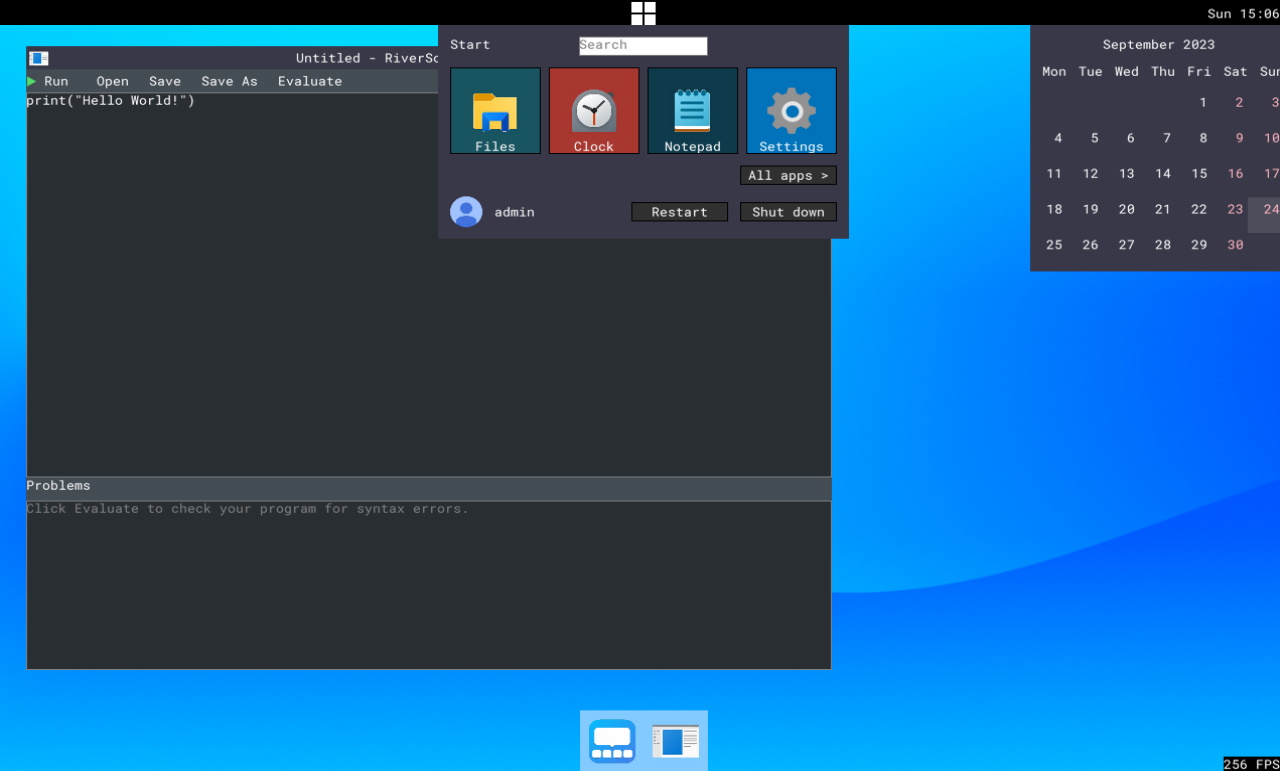Select September 12 in the calendar
Viewport: 1280px width, 771px height.
coord(1090,174)
